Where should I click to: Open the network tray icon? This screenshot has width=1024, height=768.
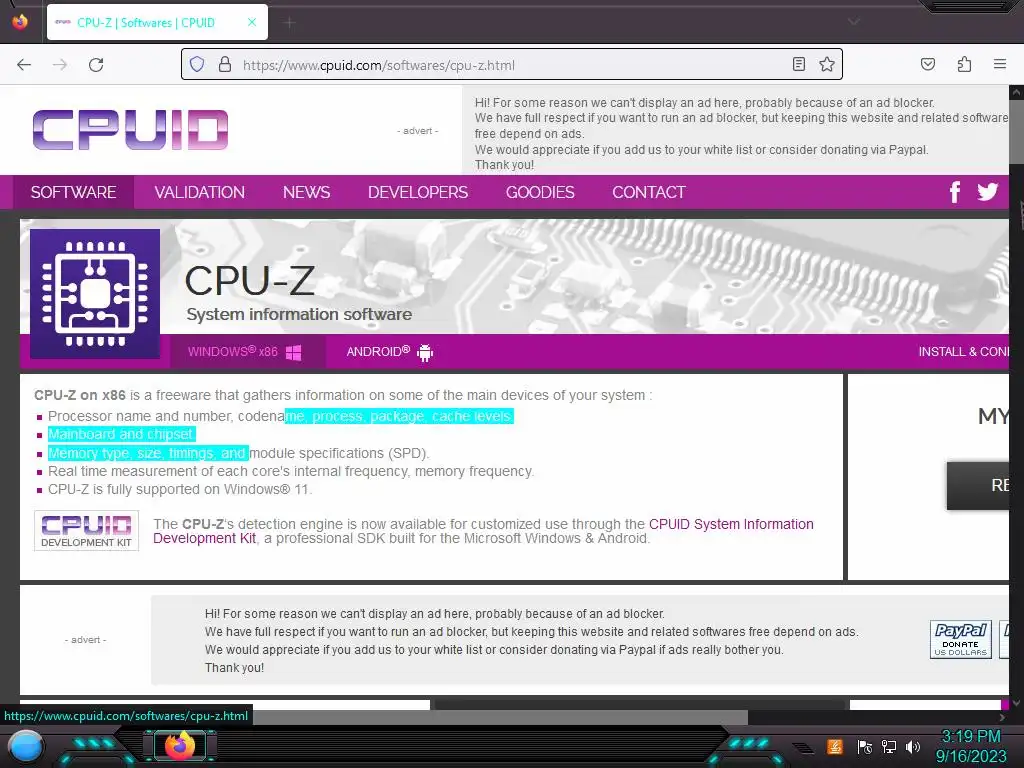889,746
